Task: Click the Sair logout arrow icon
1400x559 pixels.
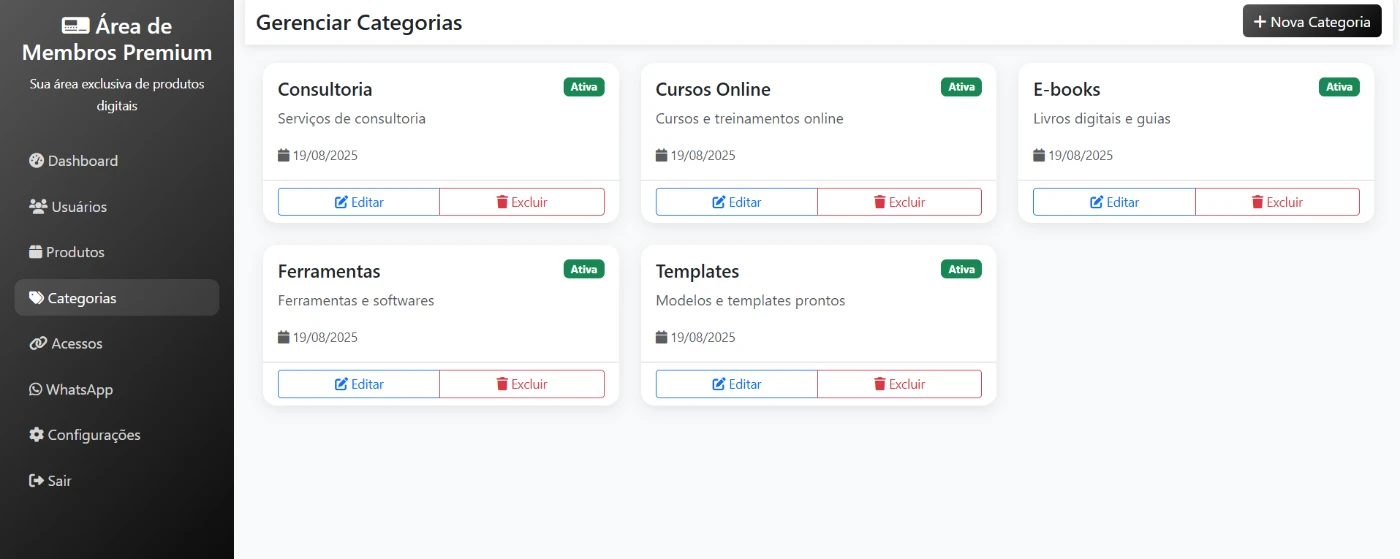Action: [x=37, y=481]
